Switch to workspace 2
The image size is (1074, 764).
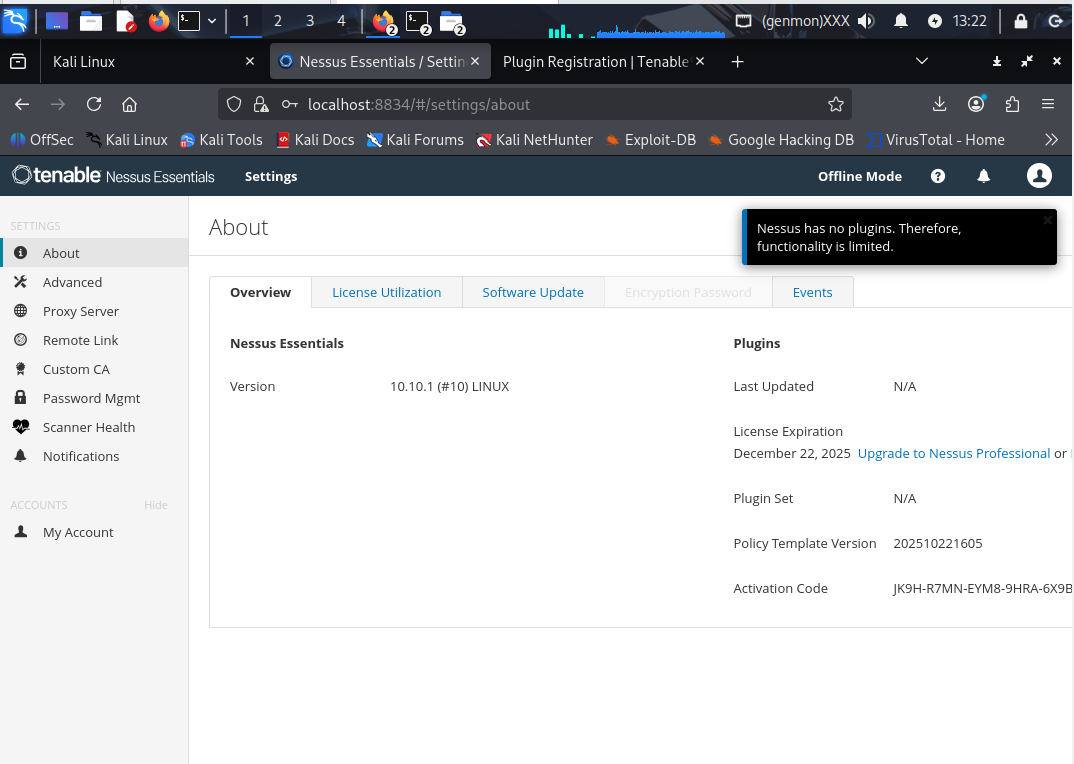click(277, 21)
